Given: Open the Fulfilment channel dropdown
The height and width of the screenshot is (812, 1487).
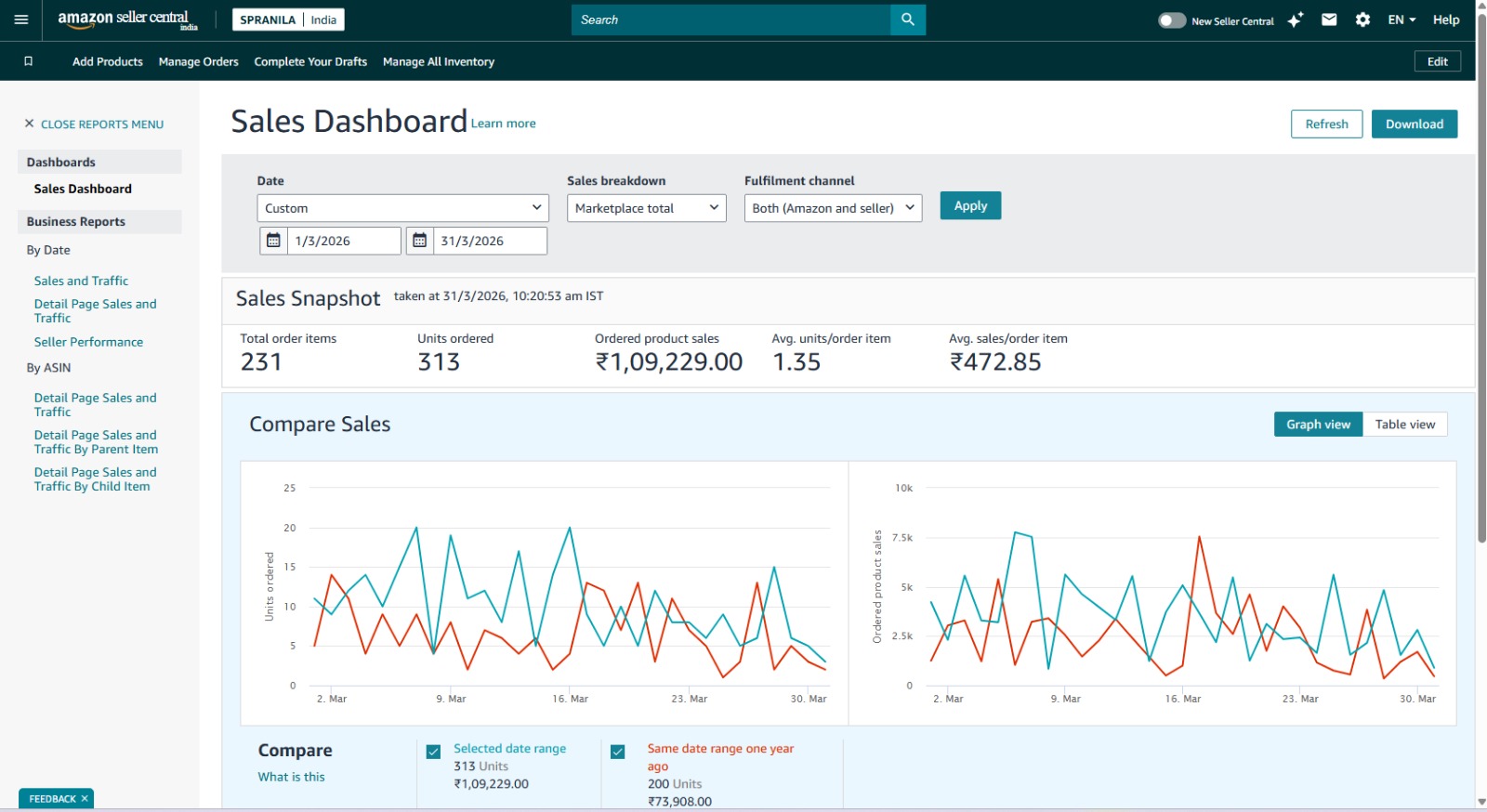Looking at the screenshot, I should [x=833, y=208].
